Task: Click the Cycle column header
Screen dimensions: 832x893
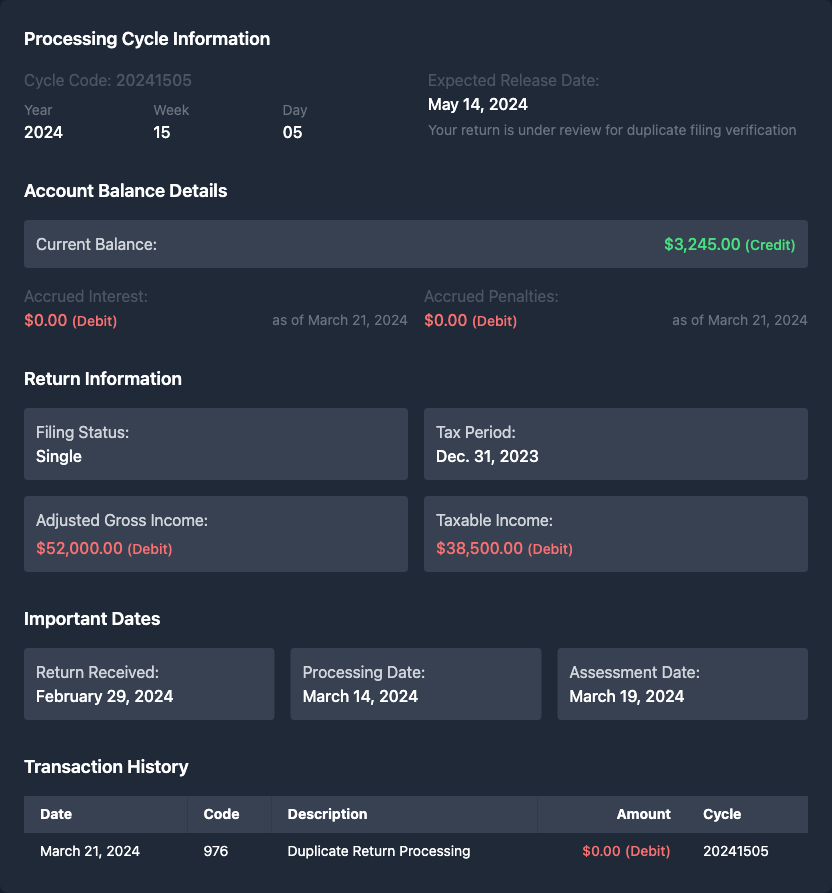Action: click(722, 814)
